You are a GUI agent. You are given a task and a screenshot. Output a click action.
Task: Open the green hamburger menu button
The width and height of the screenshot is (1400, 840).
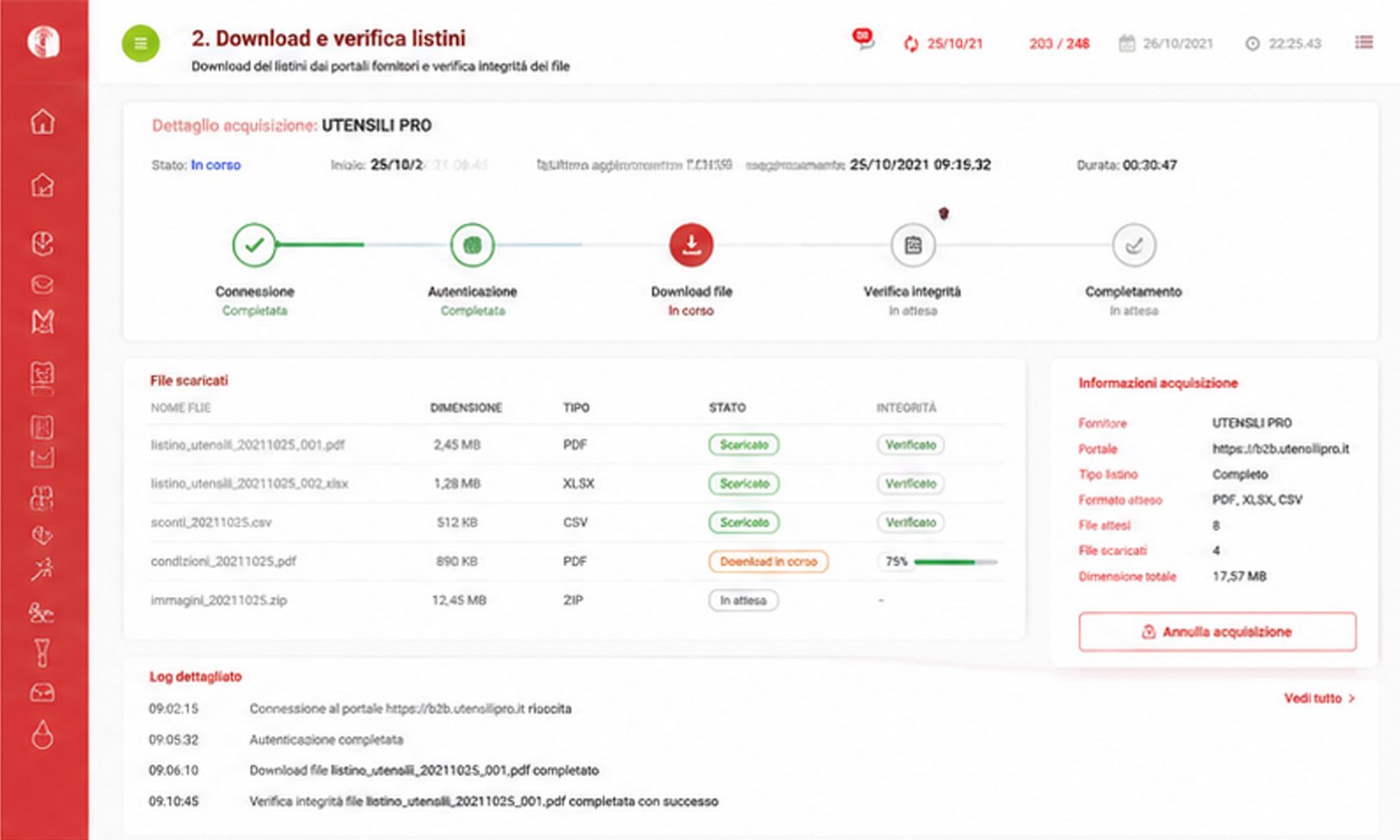(140, 43)
